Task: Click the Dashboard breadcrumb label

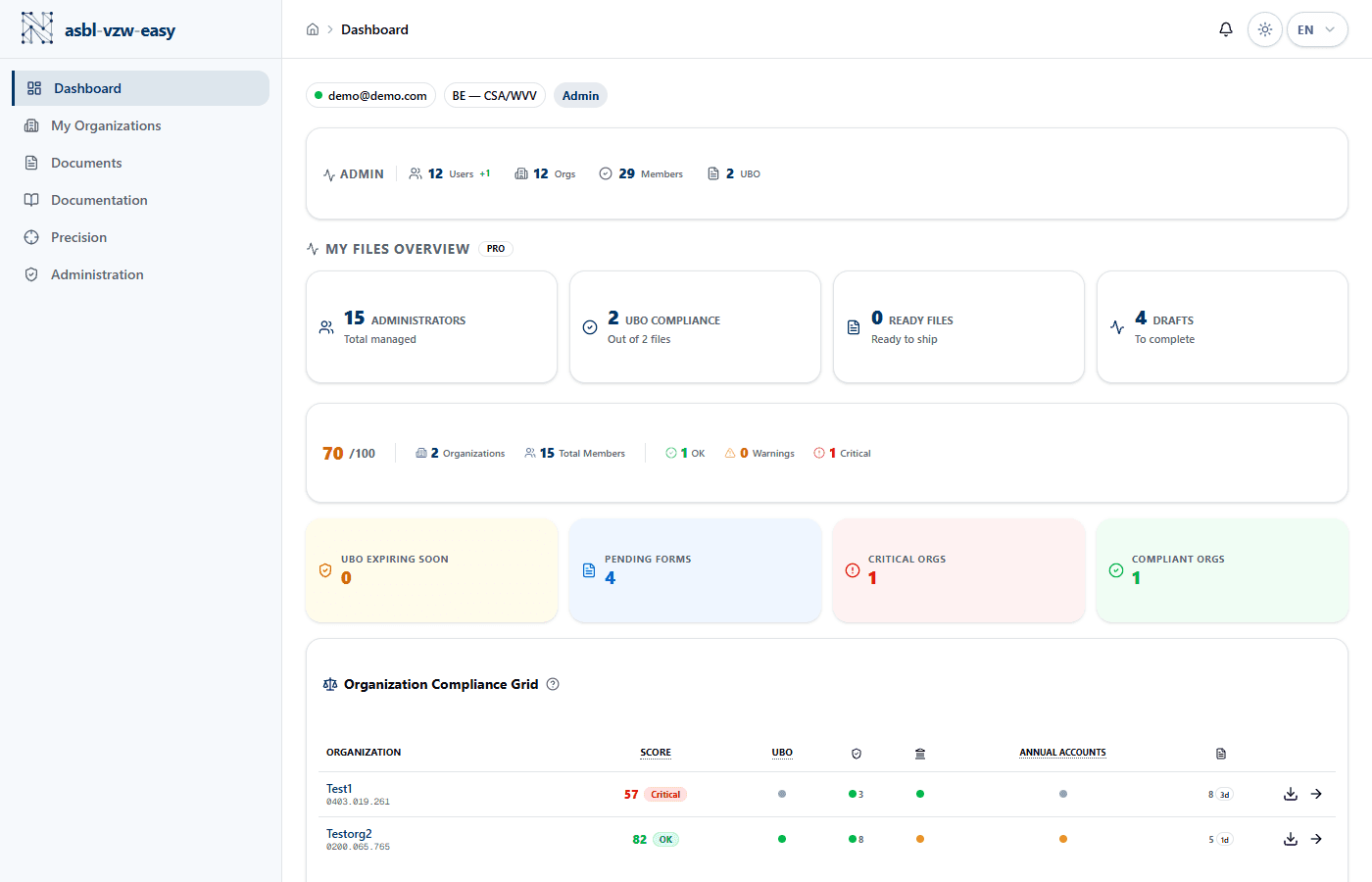Action: [374, 29]
